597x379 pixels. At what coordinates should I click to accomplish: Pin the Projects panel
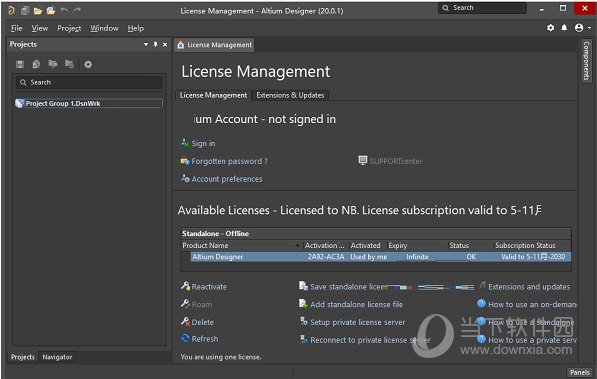[x=155, y=45]
